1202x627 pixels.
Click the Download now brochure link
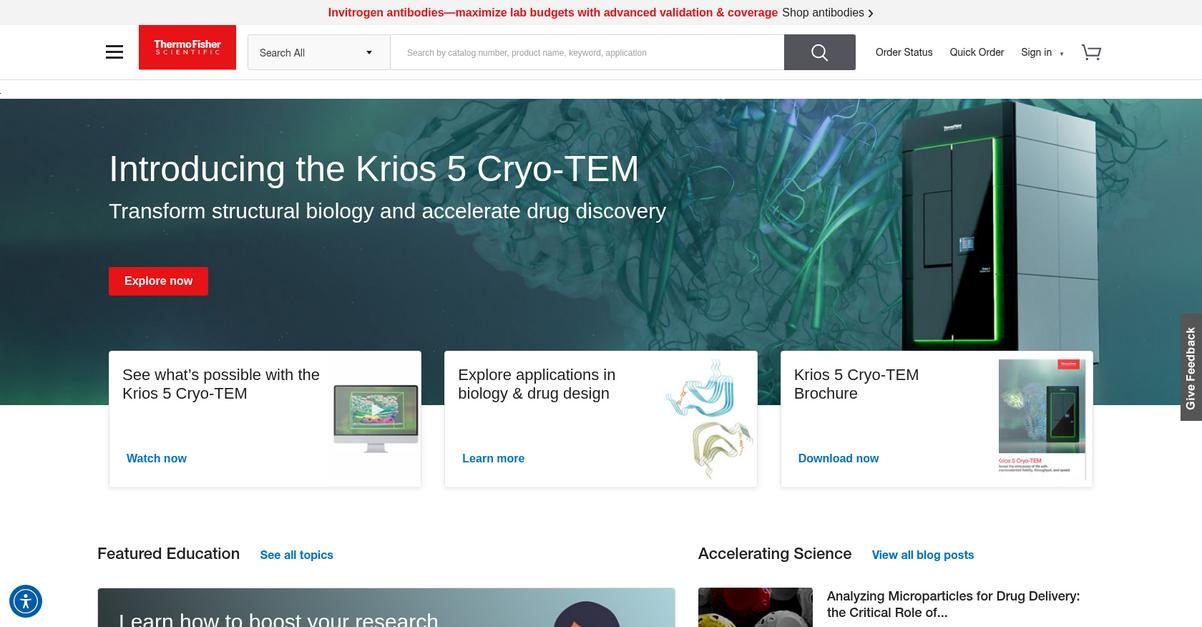pos(838,458)
